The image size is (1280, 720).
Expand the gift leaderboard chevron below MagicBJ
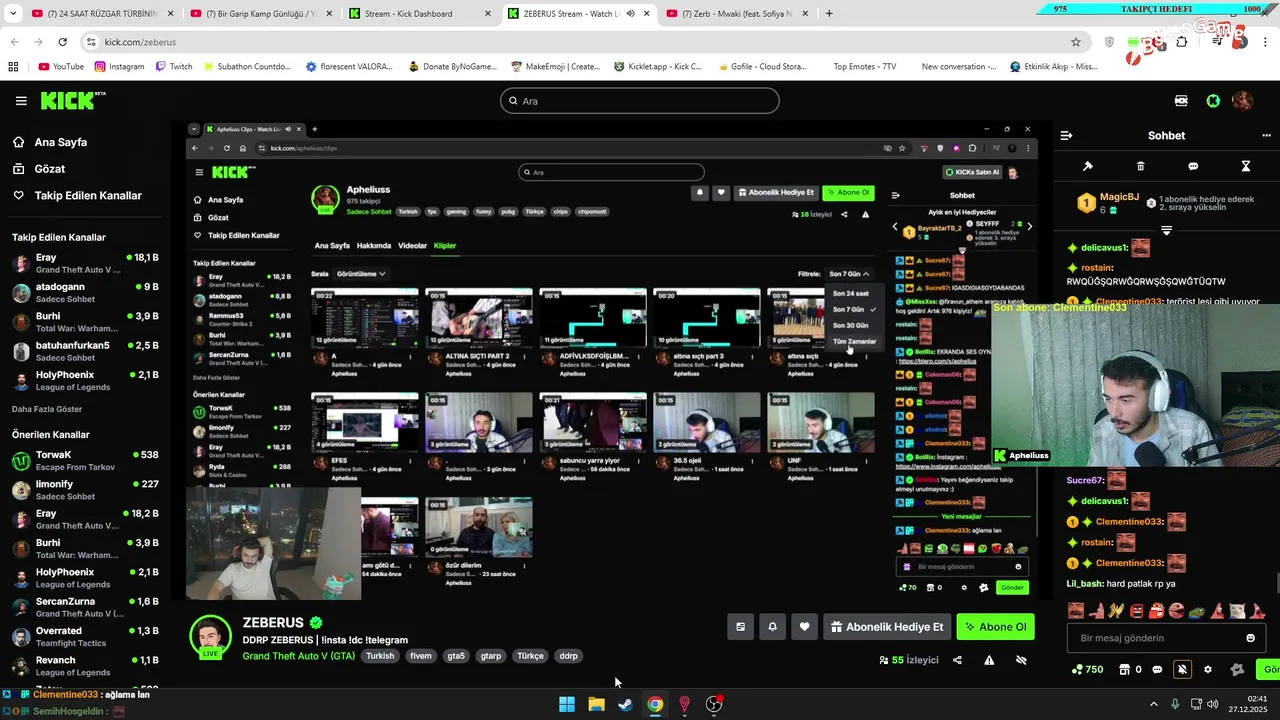1166,230
